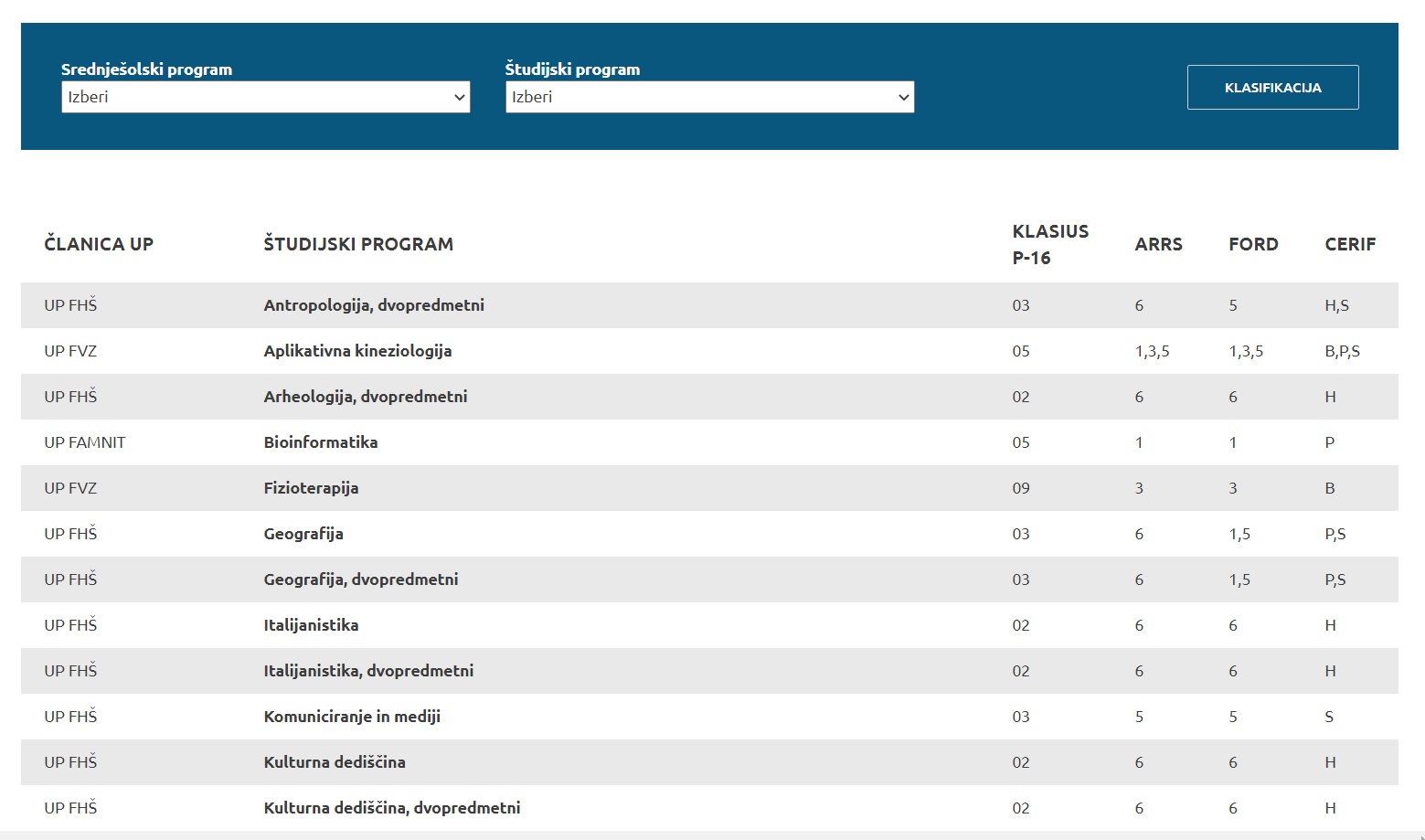Image resolution: width=1425 pixels, height=840 pixels.
Task: Select the Geografija single-subject program
Action: pyautogui.click(x=303, y=534)
